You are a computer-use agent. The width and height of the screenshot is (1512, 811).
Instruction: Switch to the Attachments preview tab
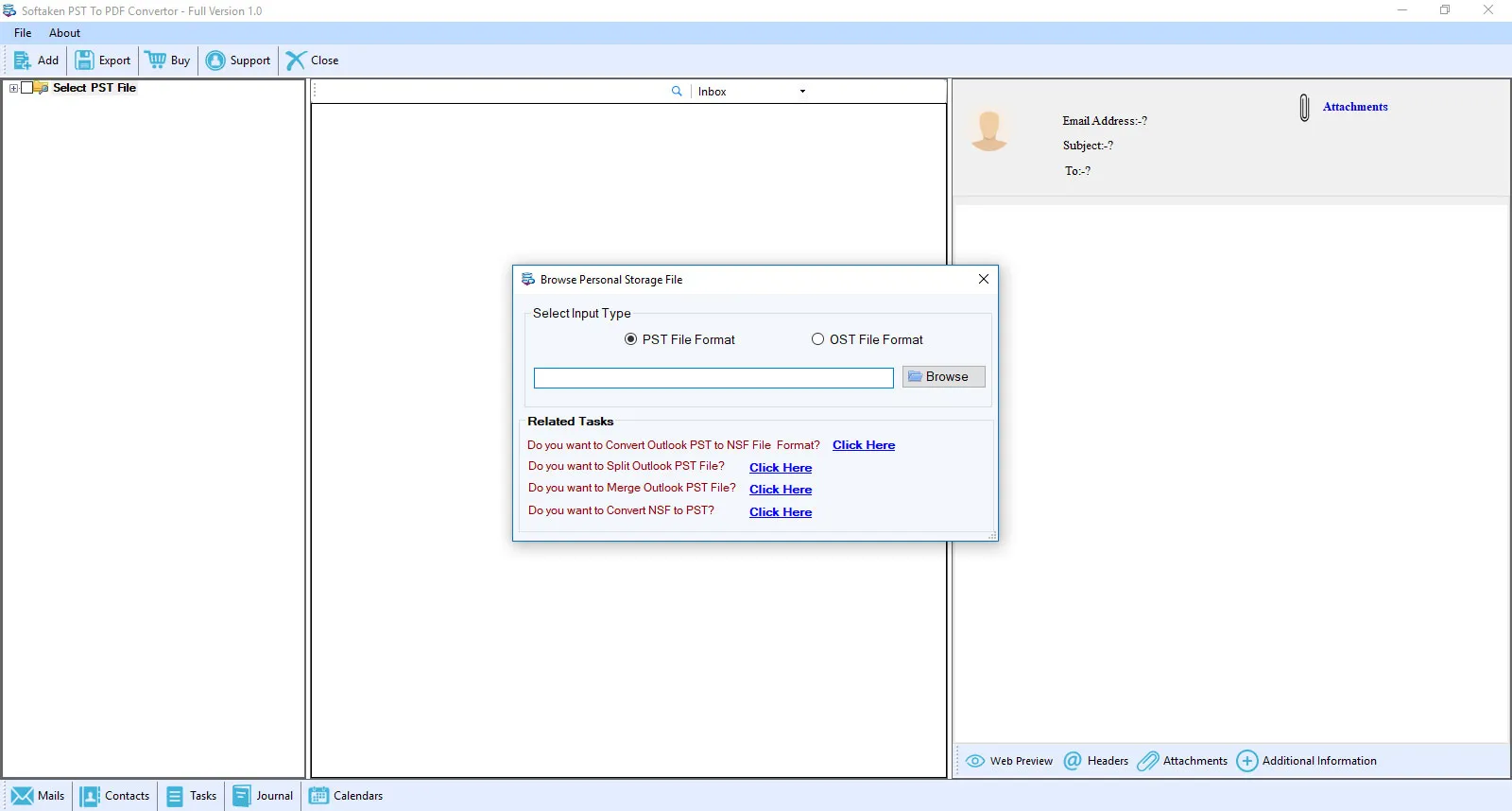(1182, 761)
